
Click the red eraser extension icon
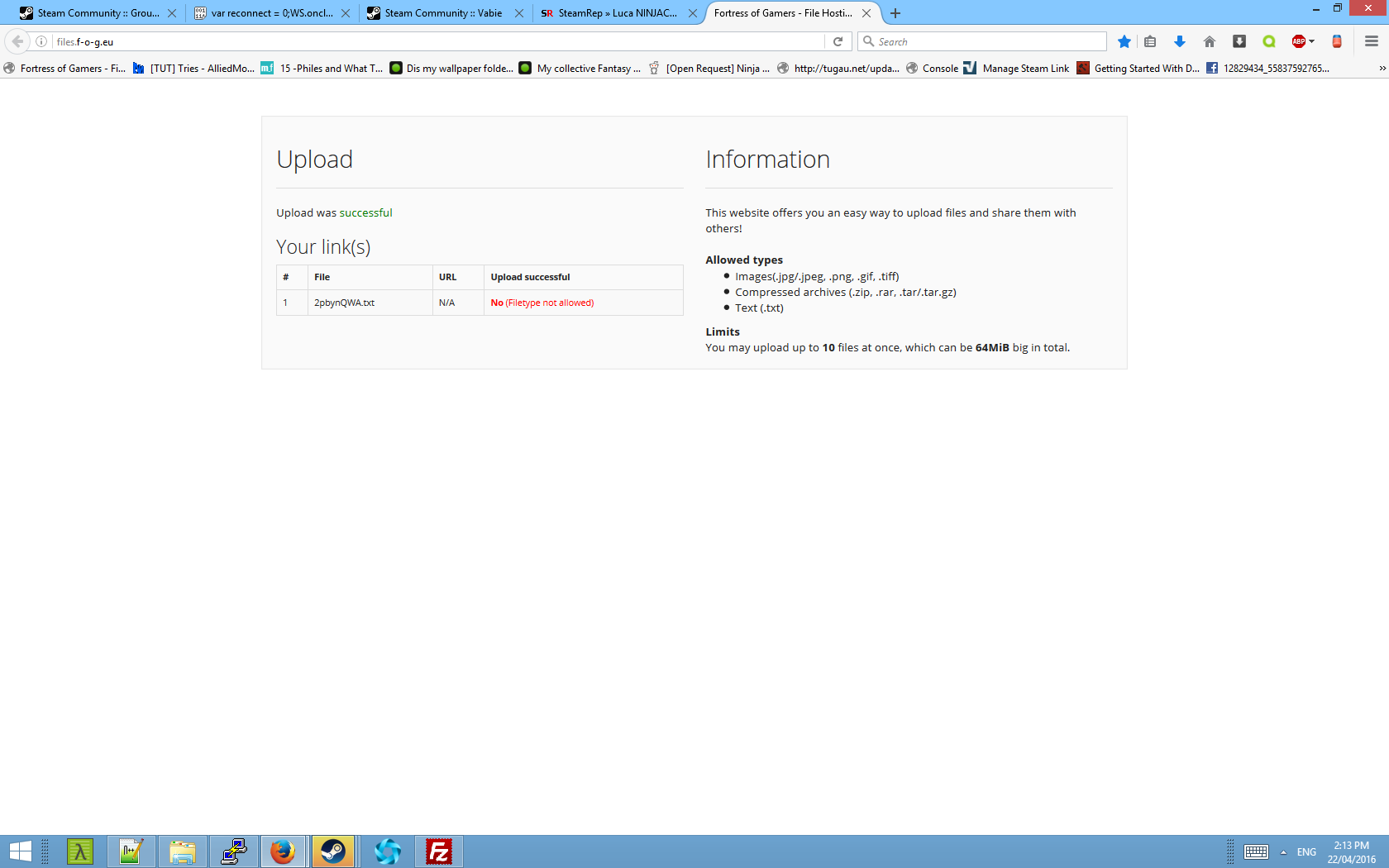point(1337,41)
